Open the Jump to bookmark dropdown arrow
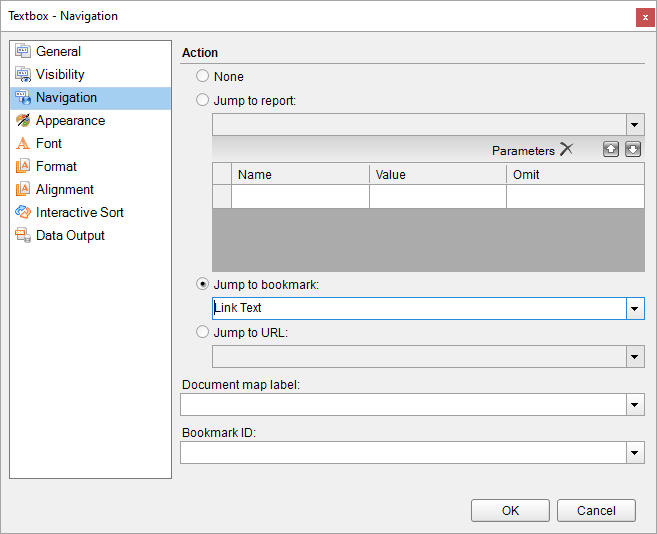The width and height of the screenshot is (657, 534). tap(635, 308)
